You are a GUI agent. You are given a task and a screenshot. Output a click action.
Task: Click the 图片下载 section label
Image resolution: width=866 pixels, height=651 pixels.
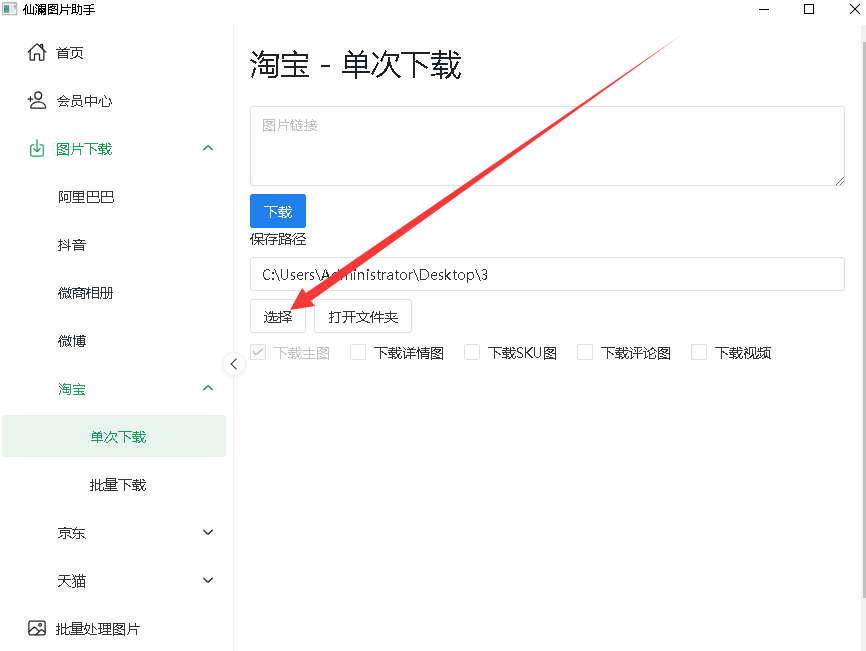click(x=84, y=149)
